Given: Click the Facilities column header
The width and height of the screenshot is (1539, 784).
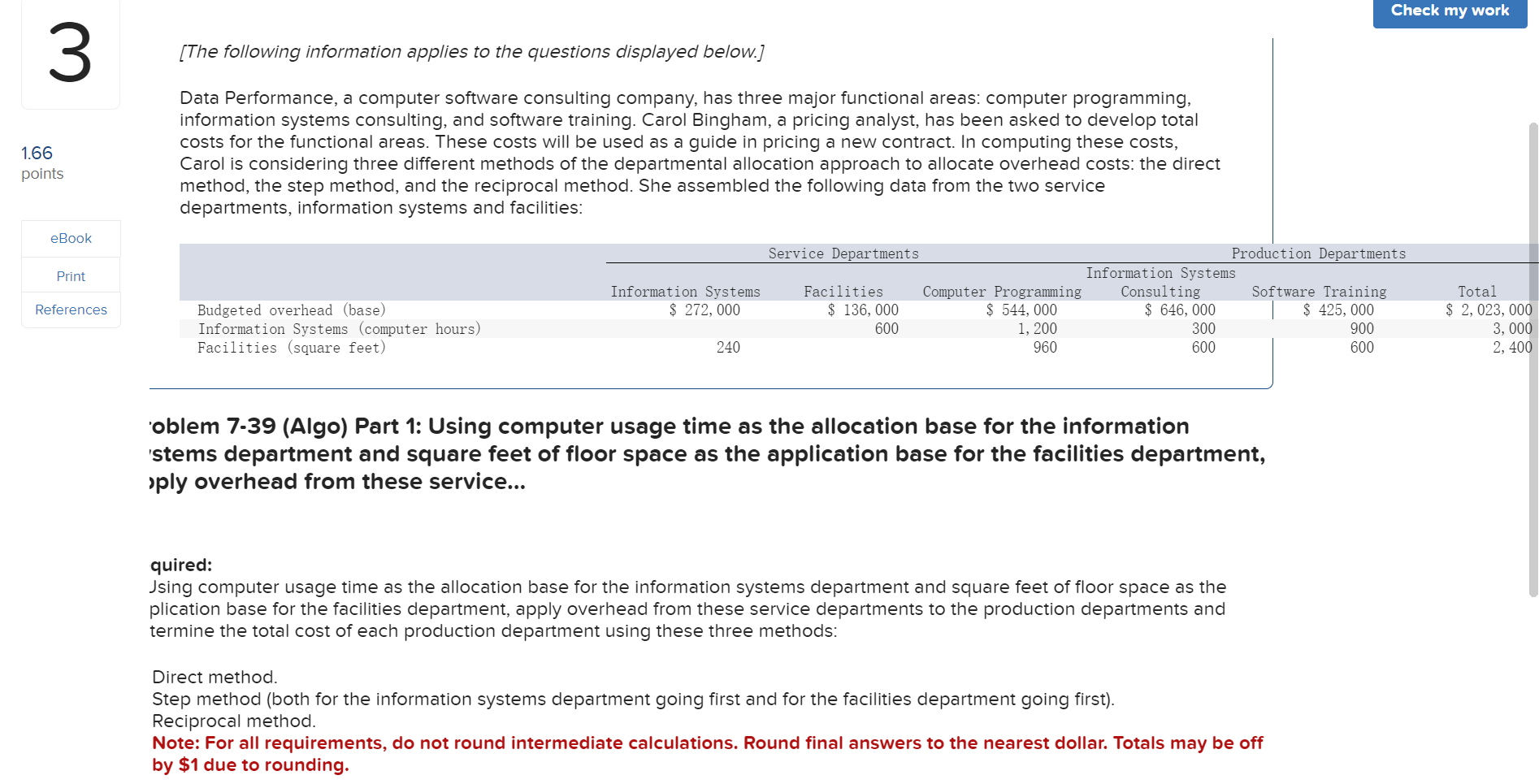Looking at the screenshot, I should 843,292.
